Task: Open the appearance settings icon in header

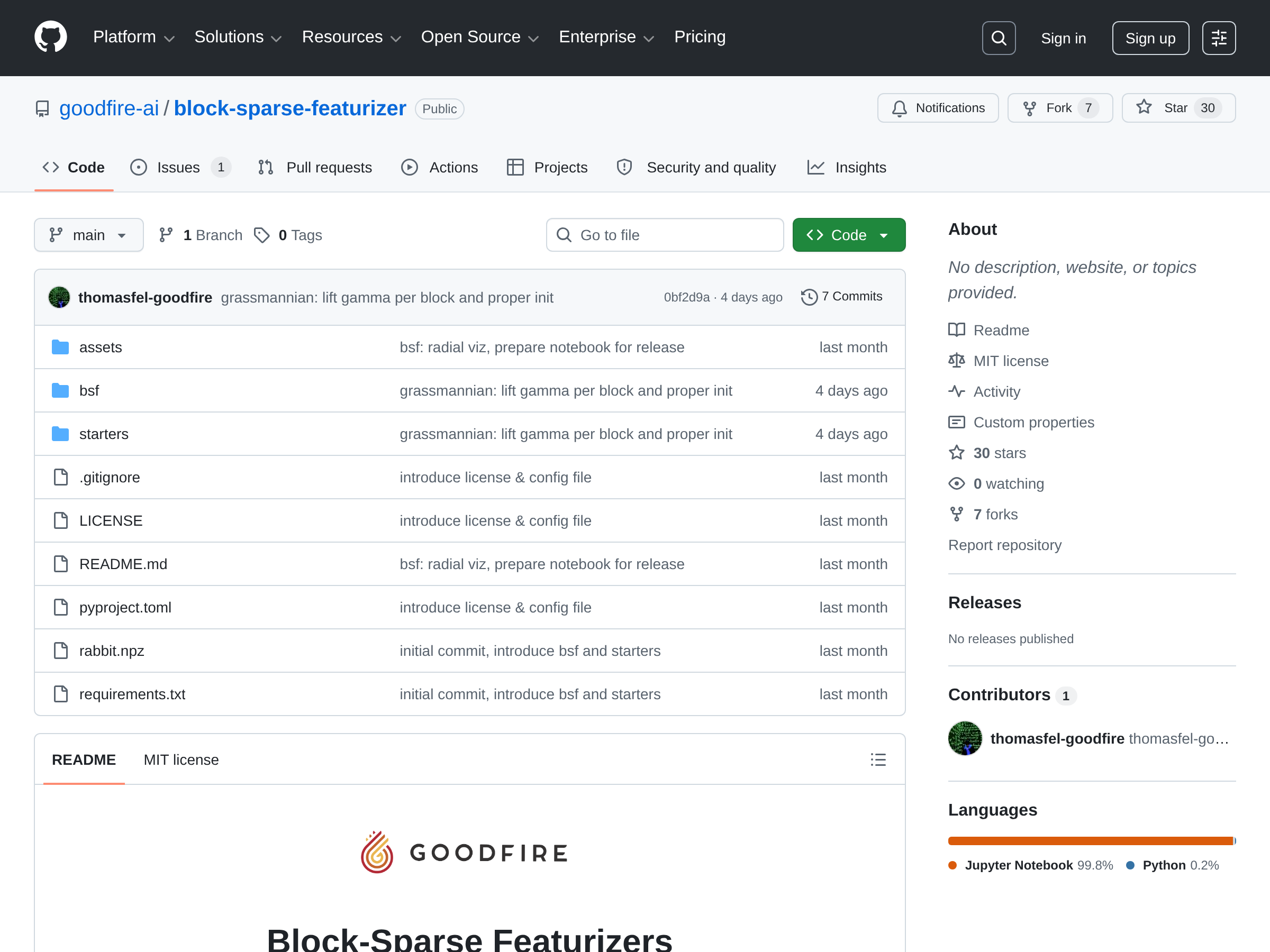Action: [x=1219, y=38]
